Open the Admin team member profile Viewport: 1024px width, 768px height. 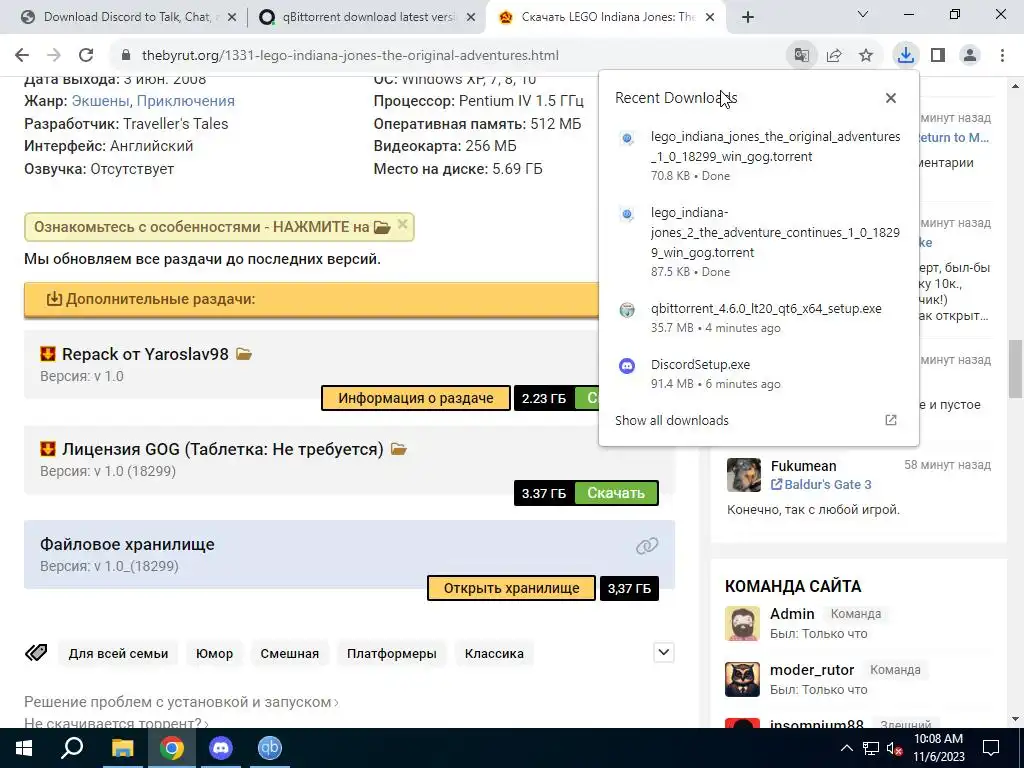[x=792, y=614]
